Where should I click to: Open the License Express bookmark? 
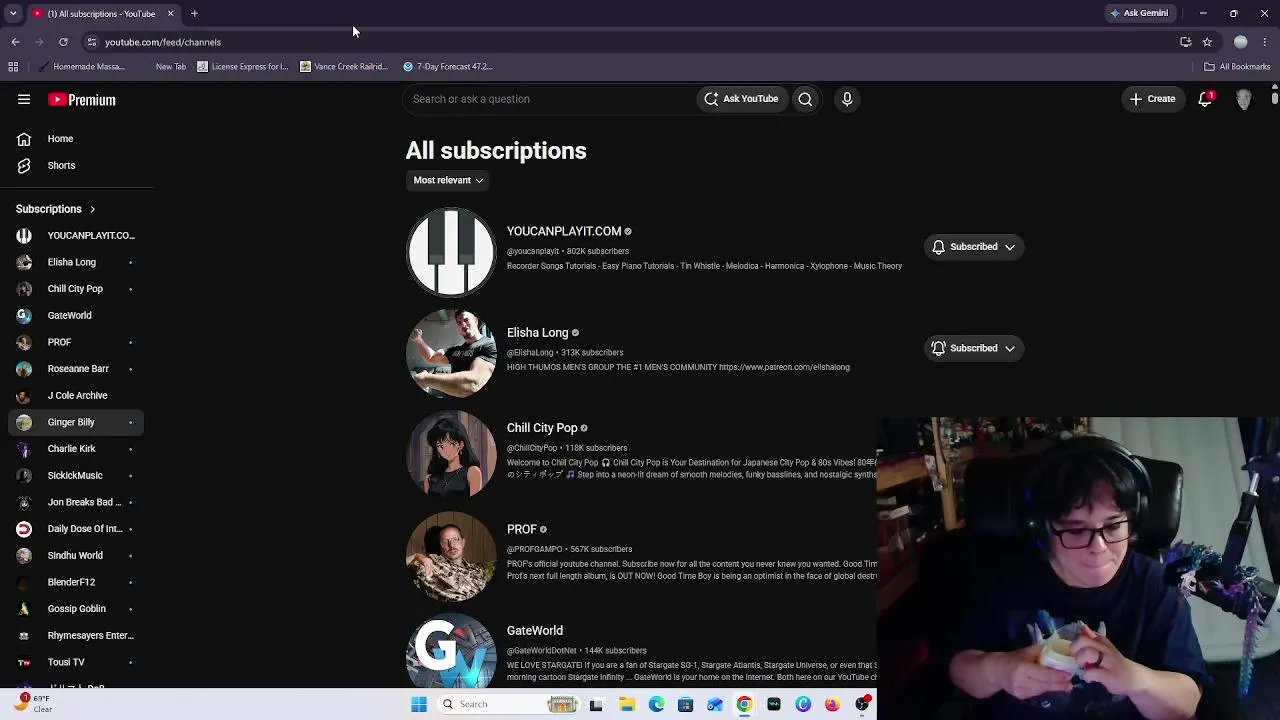242,67
